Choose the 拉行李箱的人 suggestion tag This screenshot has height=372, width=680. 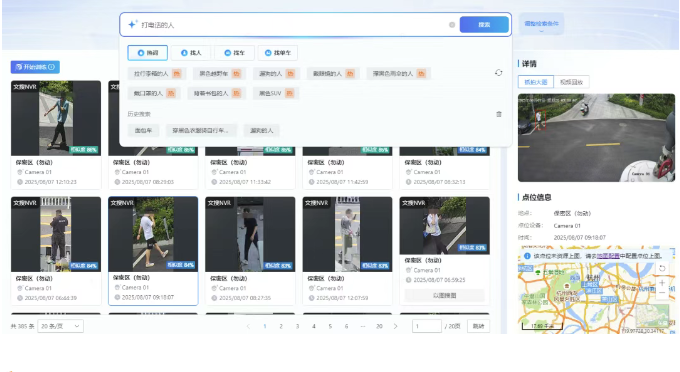click(x=157, y=74)
